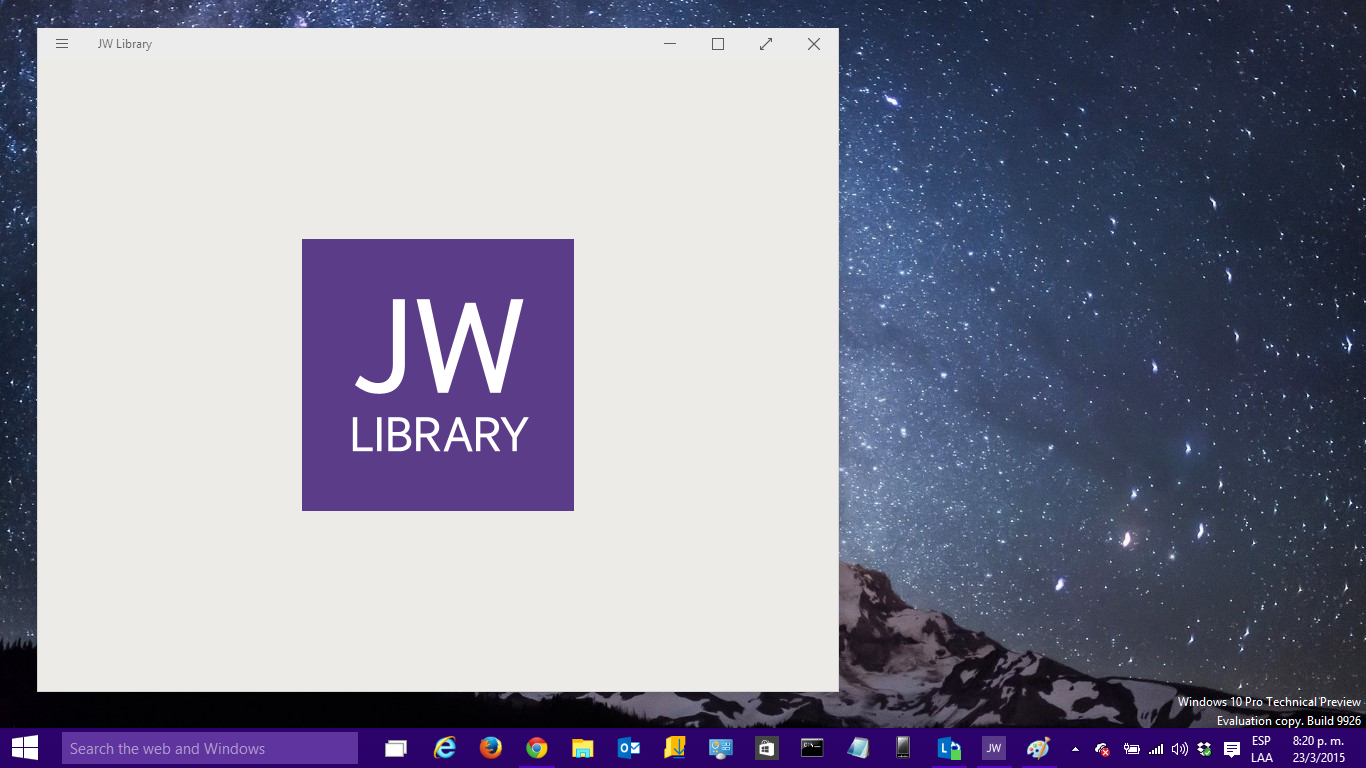1366x768 pixels.
Task: Open Paint from the taskbar
Action: [x=1039, y=748]
